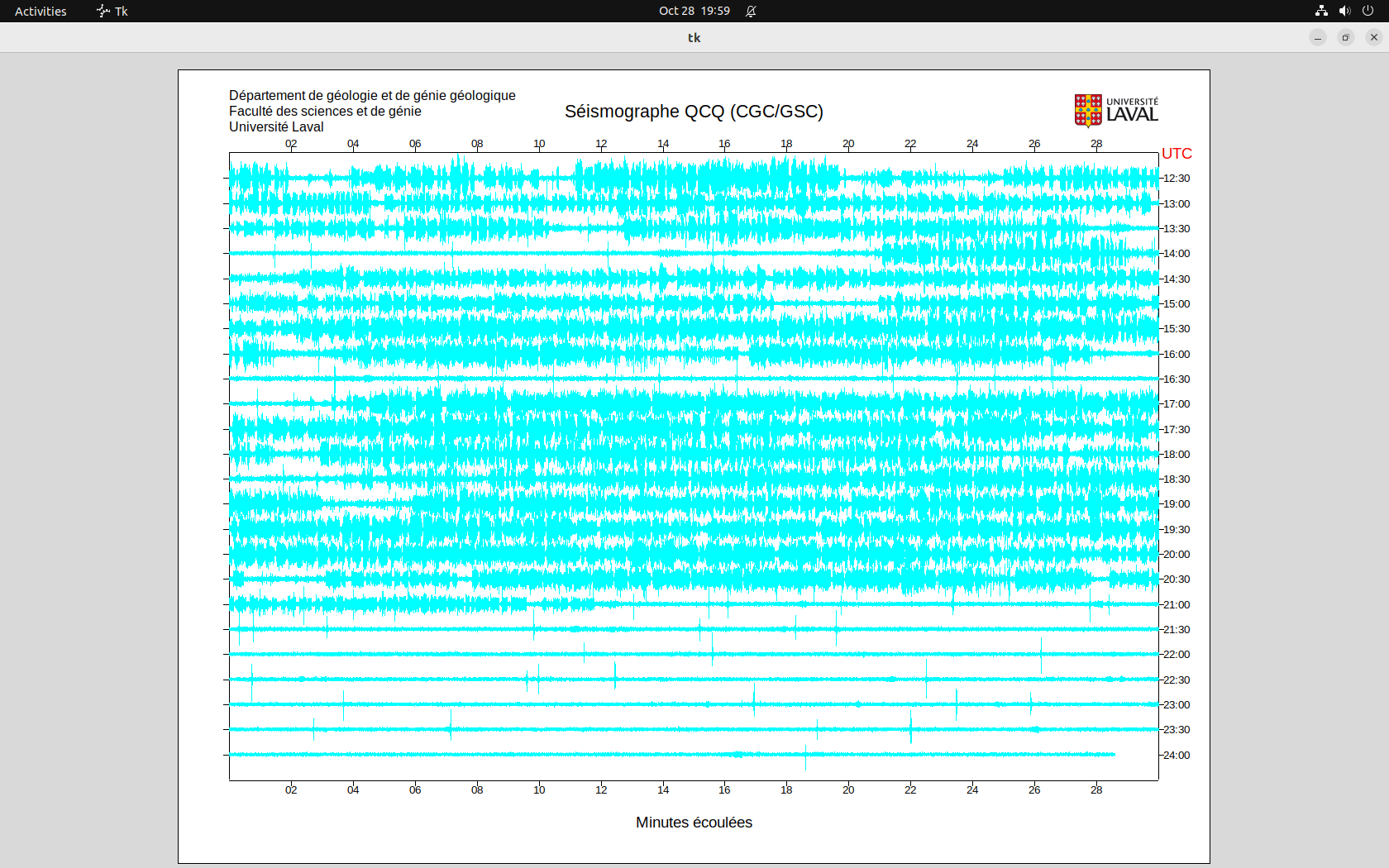Click the 12:30 time label
The height and width of the screenshot is (868, 1389).
point(1177,179)
